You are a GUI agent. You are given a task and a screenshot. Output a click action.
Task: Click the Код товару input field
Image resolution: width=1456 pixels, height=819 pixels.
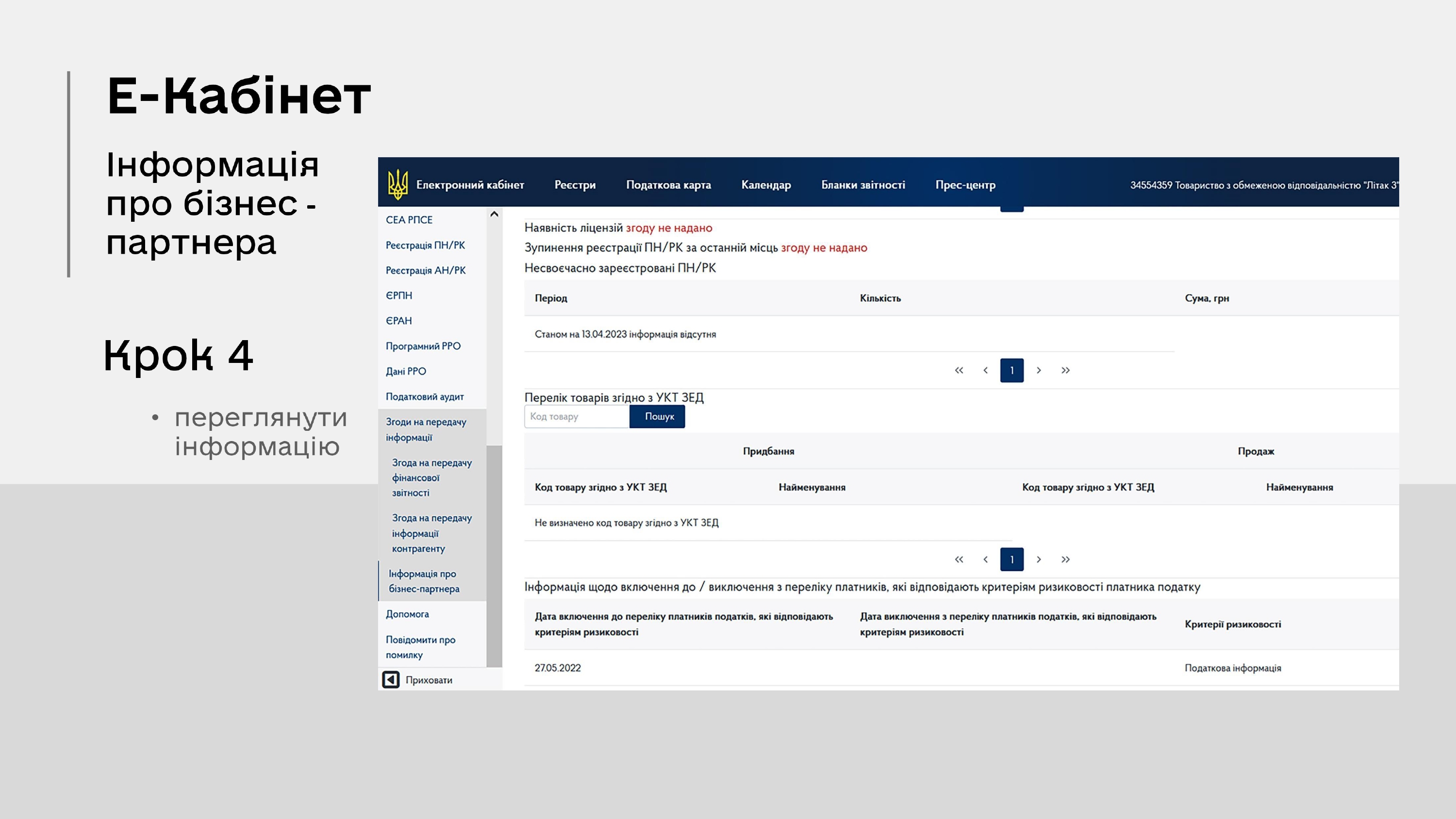[x=577, y=417]
